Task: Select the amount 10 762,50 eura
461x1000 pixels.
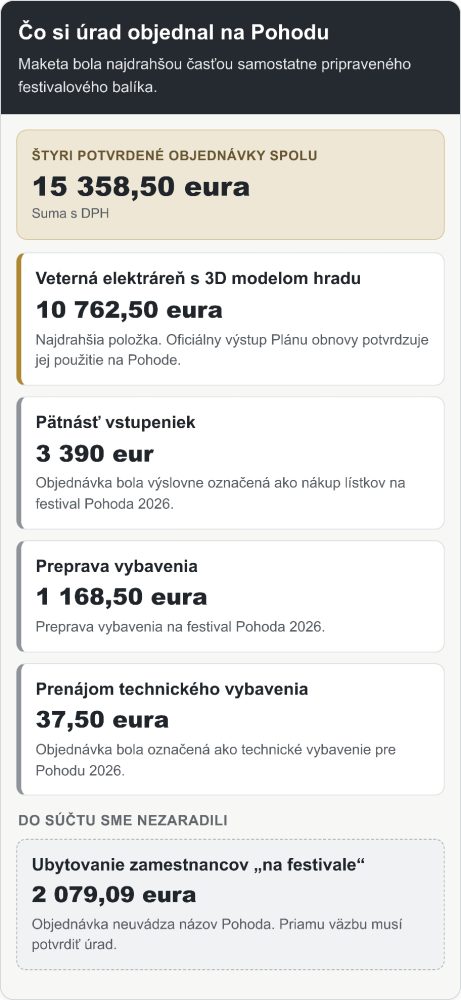Action: [129, 310]
